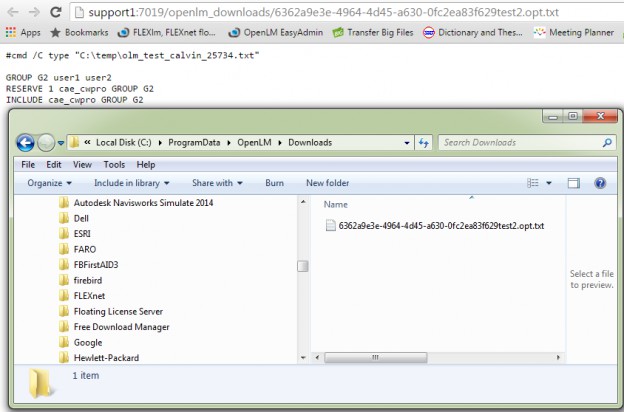The height and width of the screenshot is (412, 624).
Task: Expand the Organize dropdown
Action: tap(50, 183)
